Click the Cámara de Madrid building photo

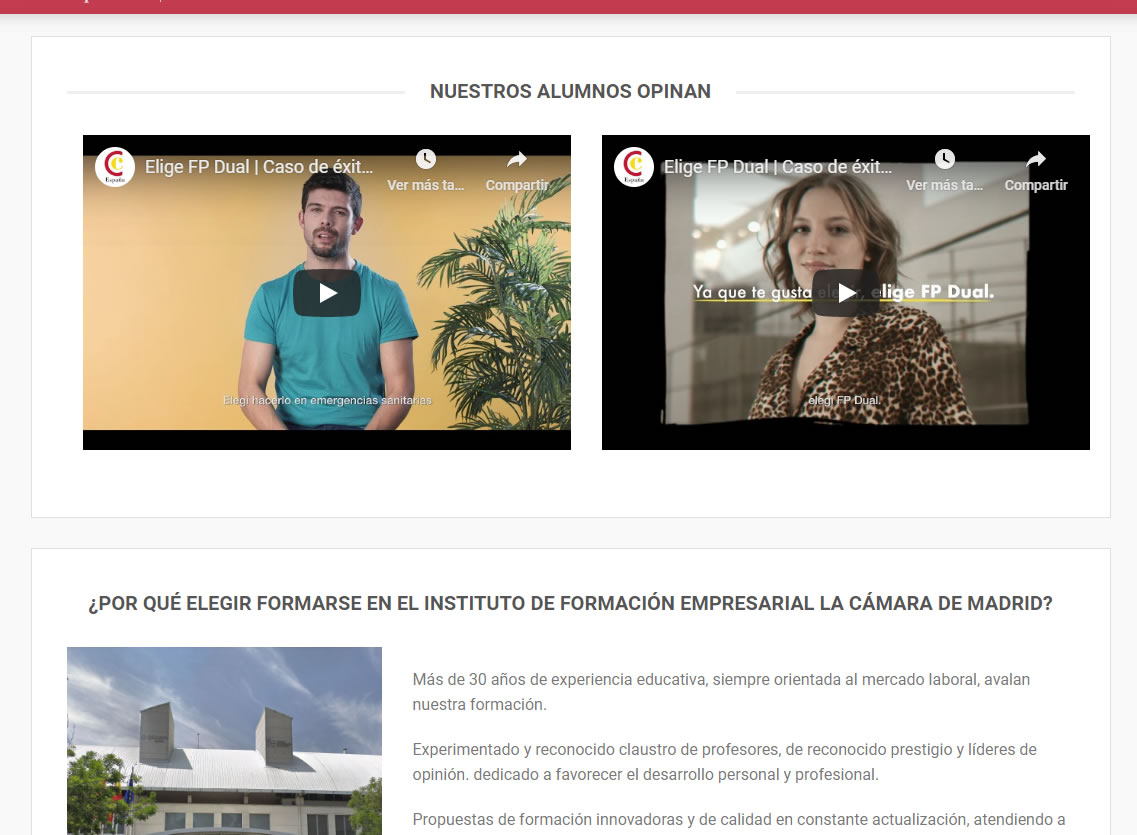(224, 741)
